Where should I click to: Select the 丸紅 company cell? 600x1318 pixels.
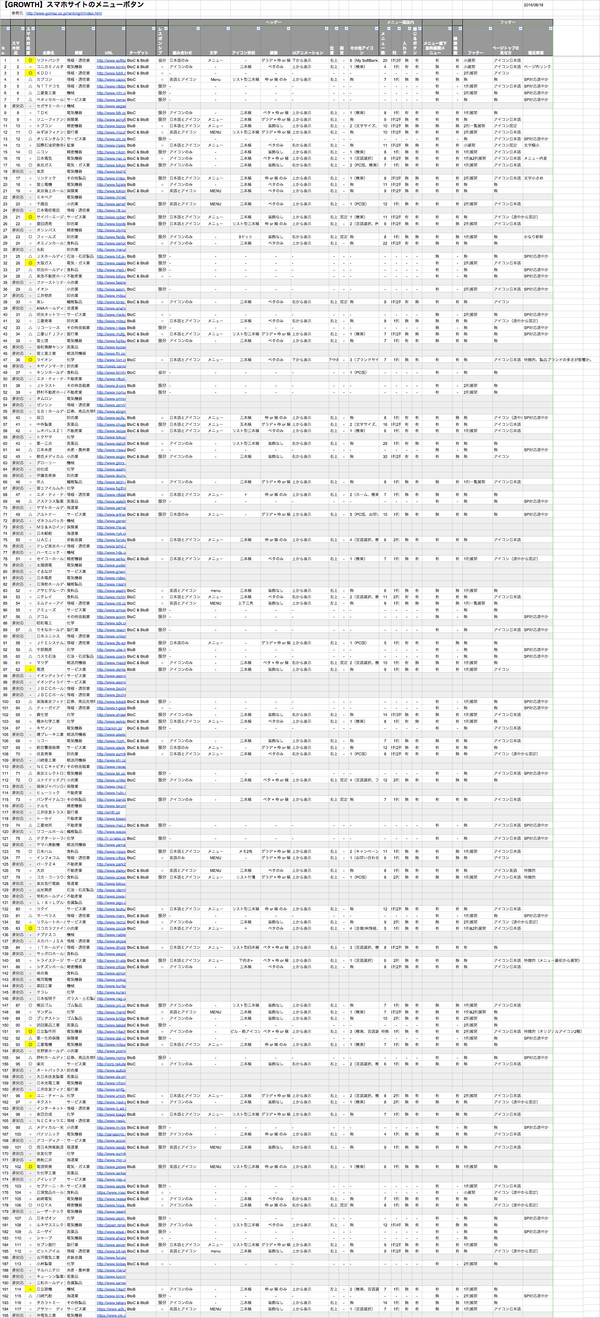(x=50, y=249)
